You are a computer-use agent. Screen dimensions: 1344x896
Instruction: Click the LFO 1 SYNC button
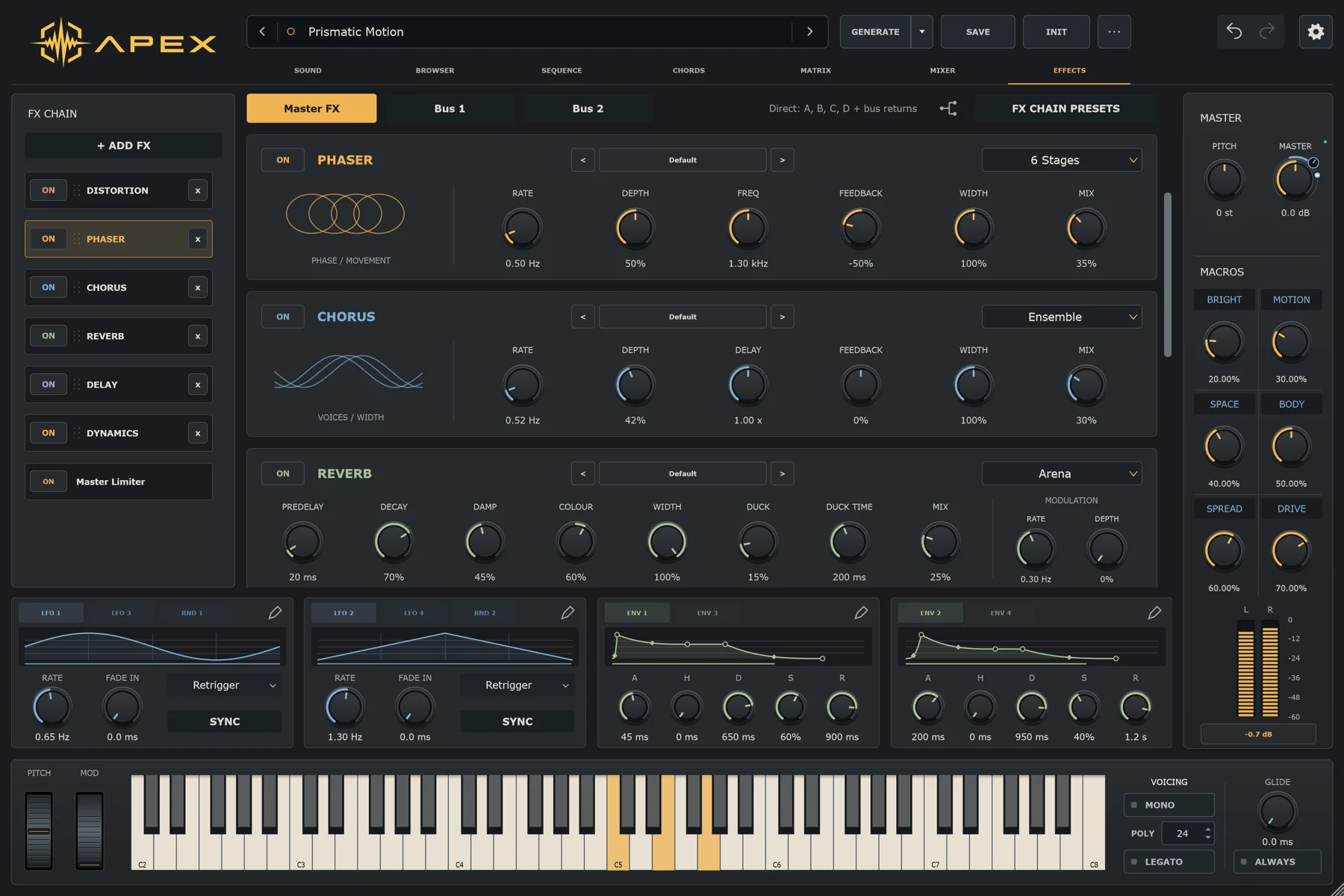click(x=225, y=721)
